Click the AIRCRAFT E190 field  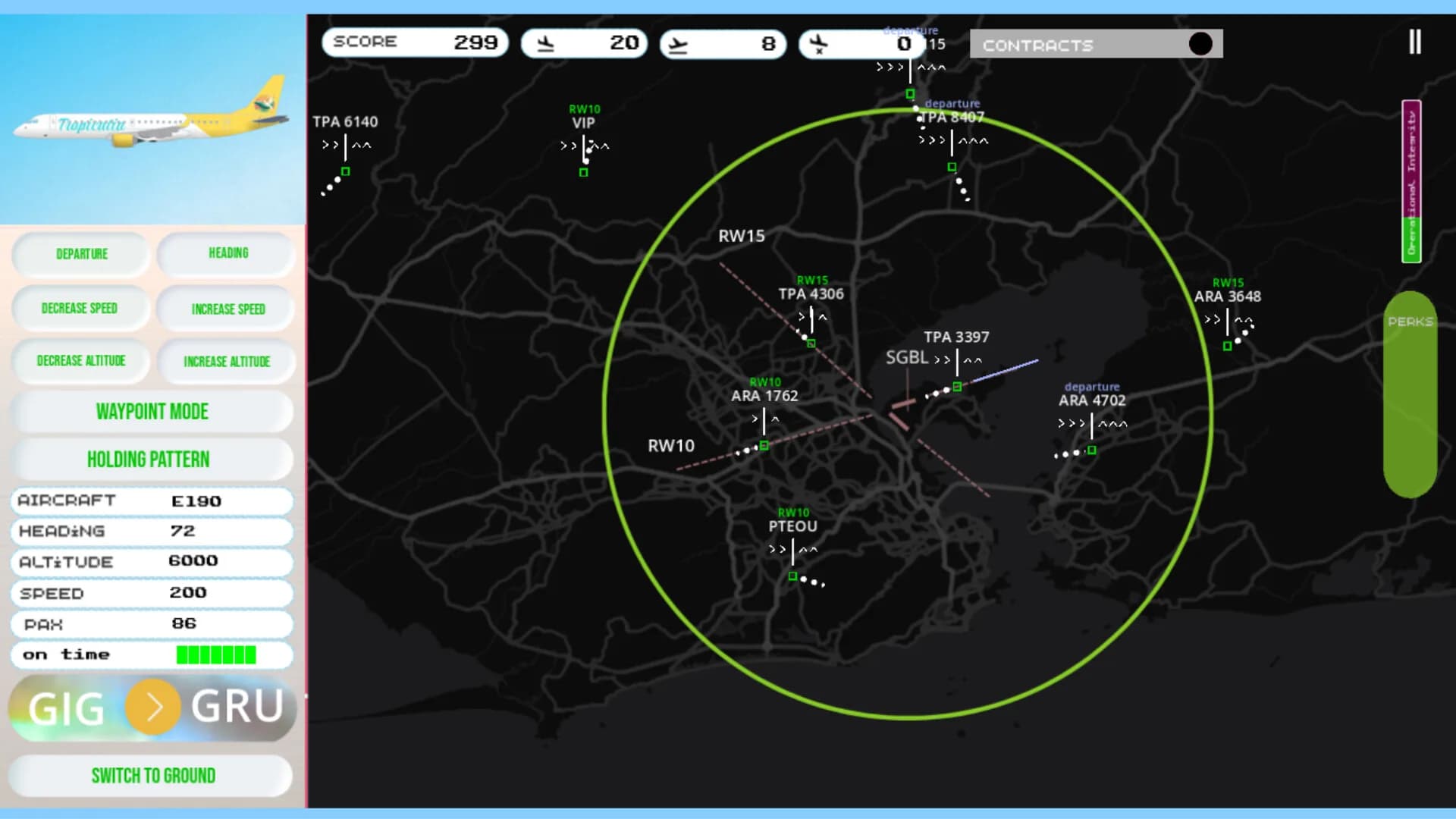click(152, 501)
